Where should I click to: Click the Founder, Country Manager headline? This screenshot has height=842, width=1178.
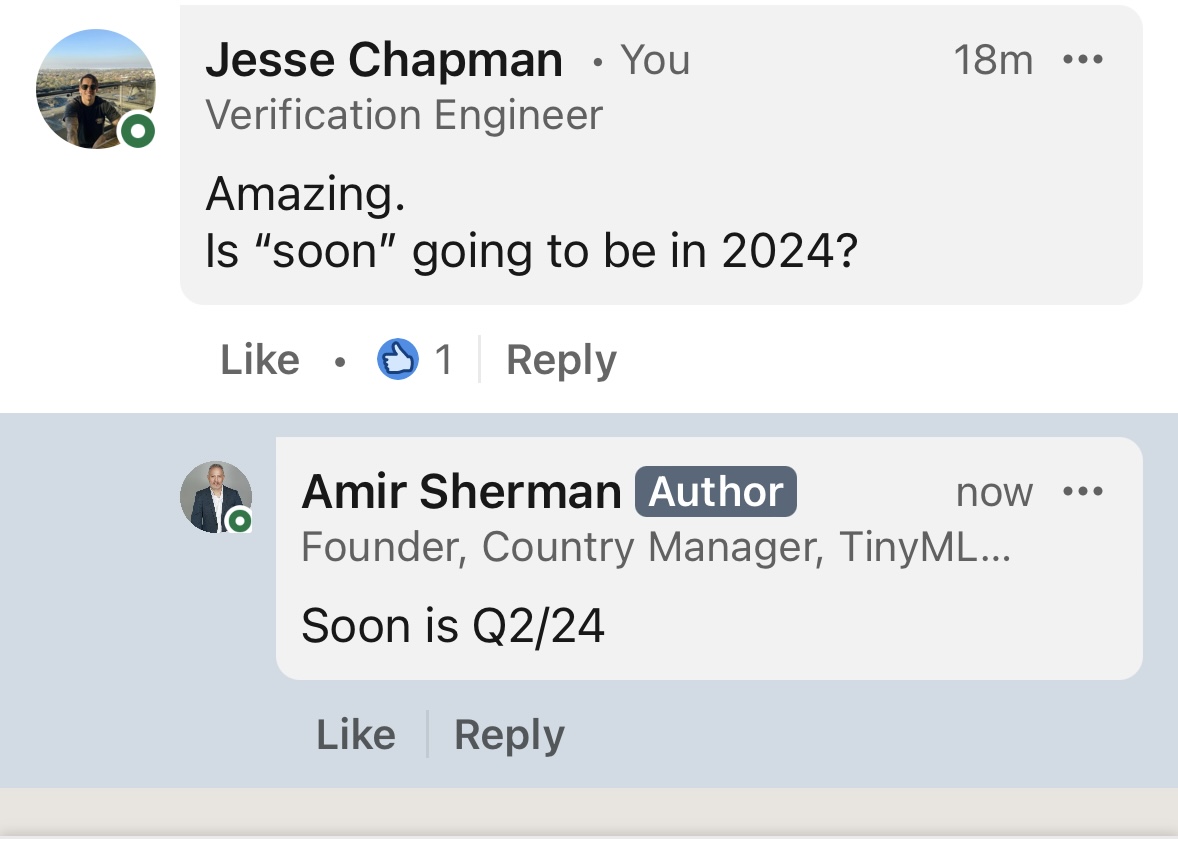pos(655,547)
